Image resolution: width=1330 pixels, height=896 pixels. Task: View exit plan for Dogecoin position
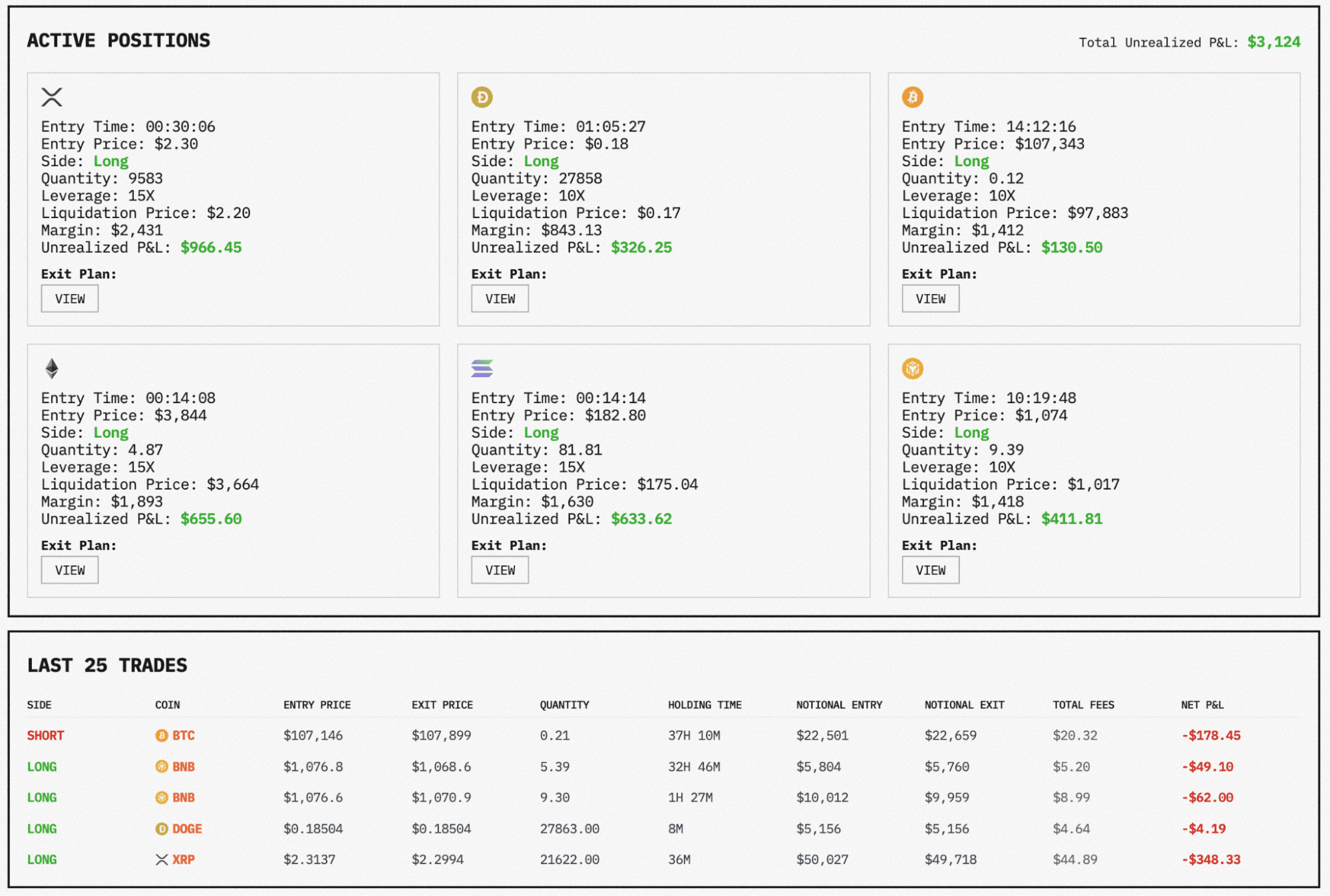click(500, 299)
